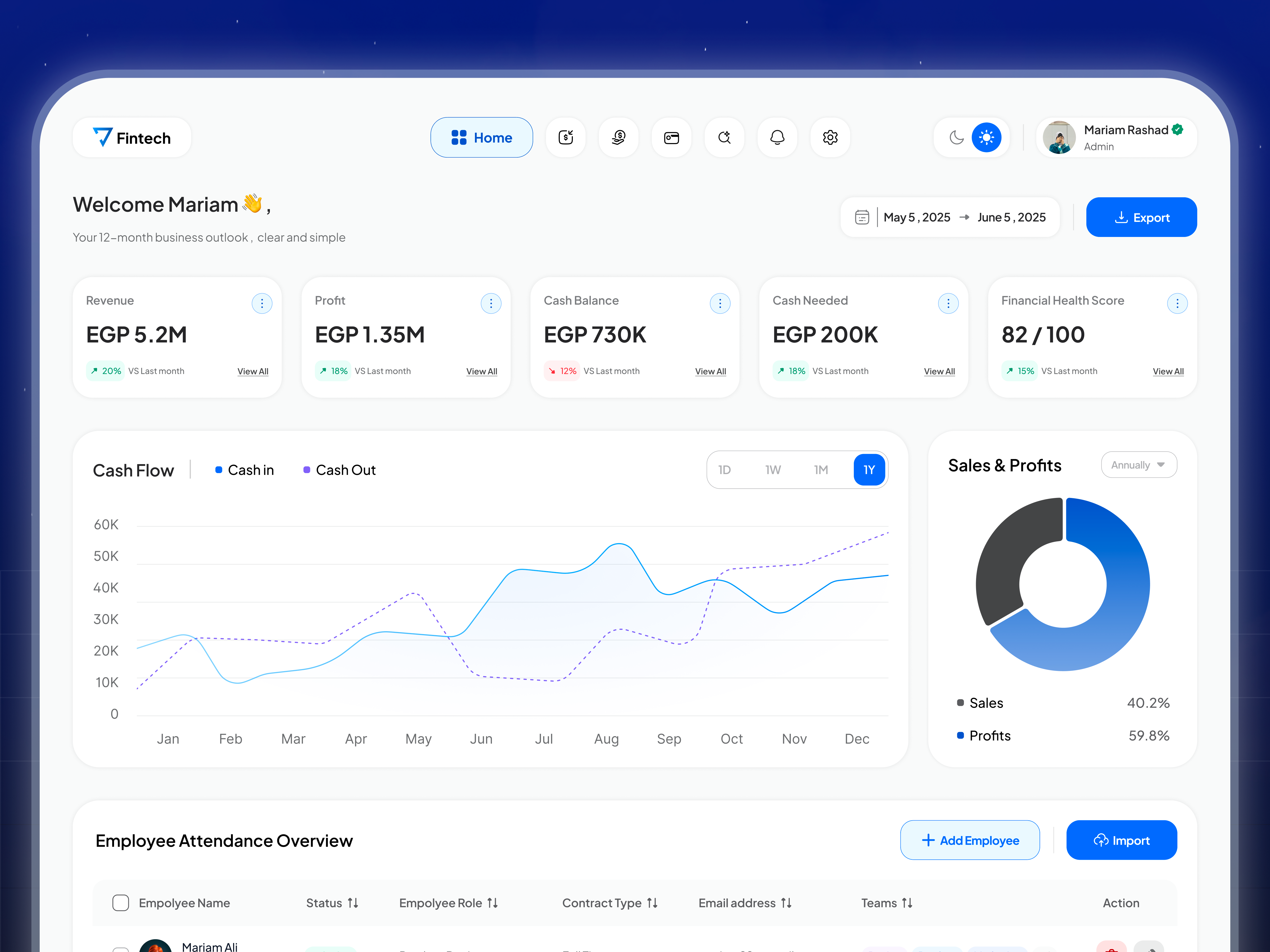Click the verified badge next to Mariam Rashad

click(x=1178, y=130)
